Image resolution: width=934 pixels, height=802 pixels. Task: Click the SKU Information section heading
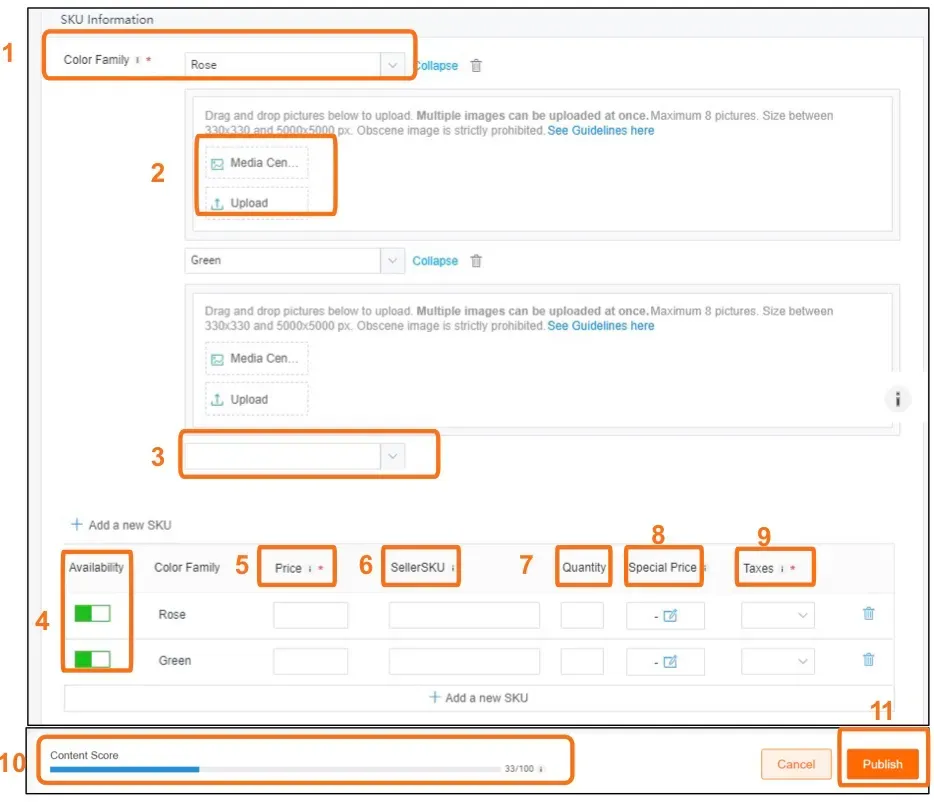pos(107,20)
